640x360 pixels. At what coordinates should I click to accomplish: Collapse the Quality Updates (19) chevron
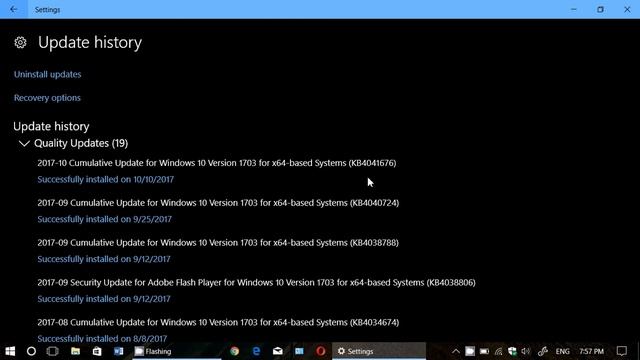tap(24, 144)
